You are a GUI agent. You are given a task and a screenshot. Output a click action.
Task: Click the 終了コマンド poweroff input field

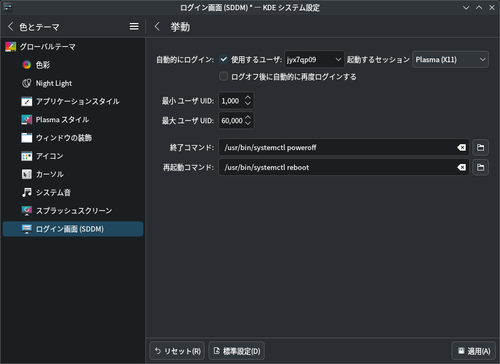point(344,147)
